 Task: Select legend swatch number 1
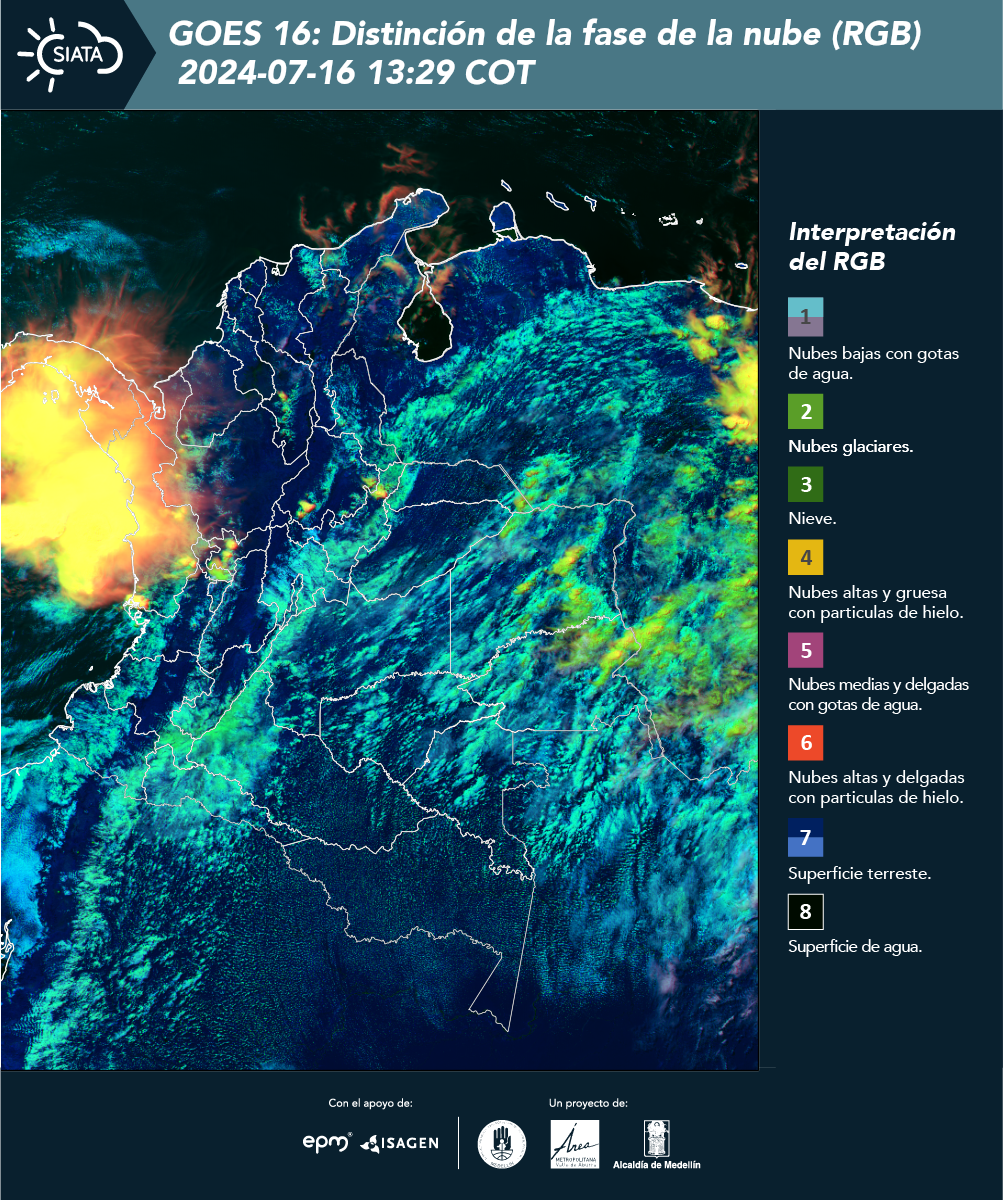[x=805, y=316]
